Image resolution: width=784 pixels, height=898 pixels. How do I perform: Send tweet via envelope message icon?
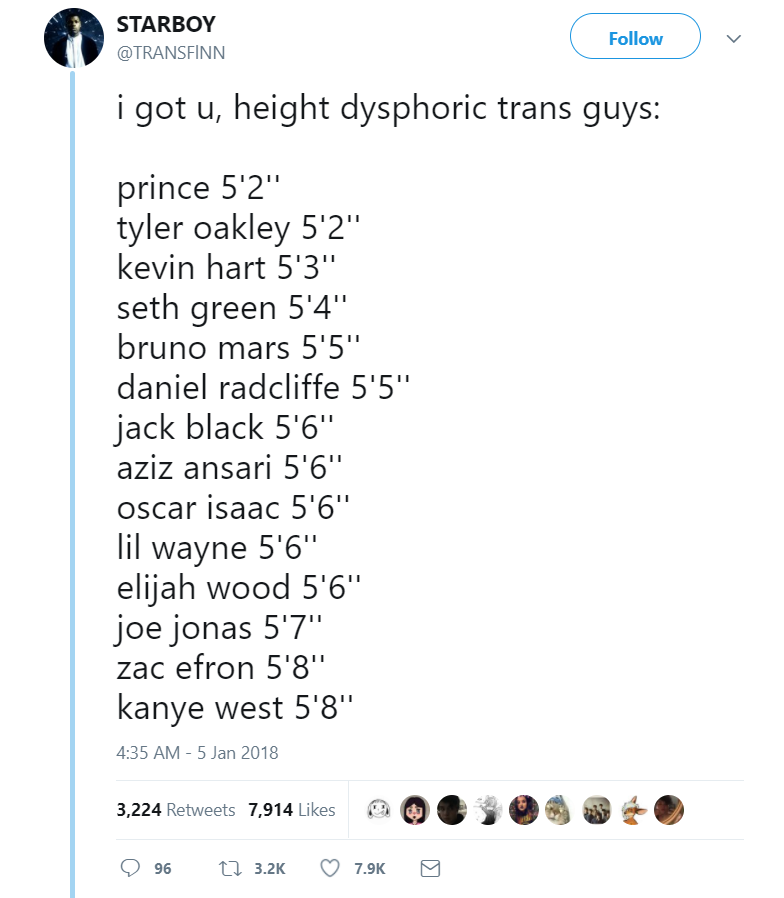430,869
